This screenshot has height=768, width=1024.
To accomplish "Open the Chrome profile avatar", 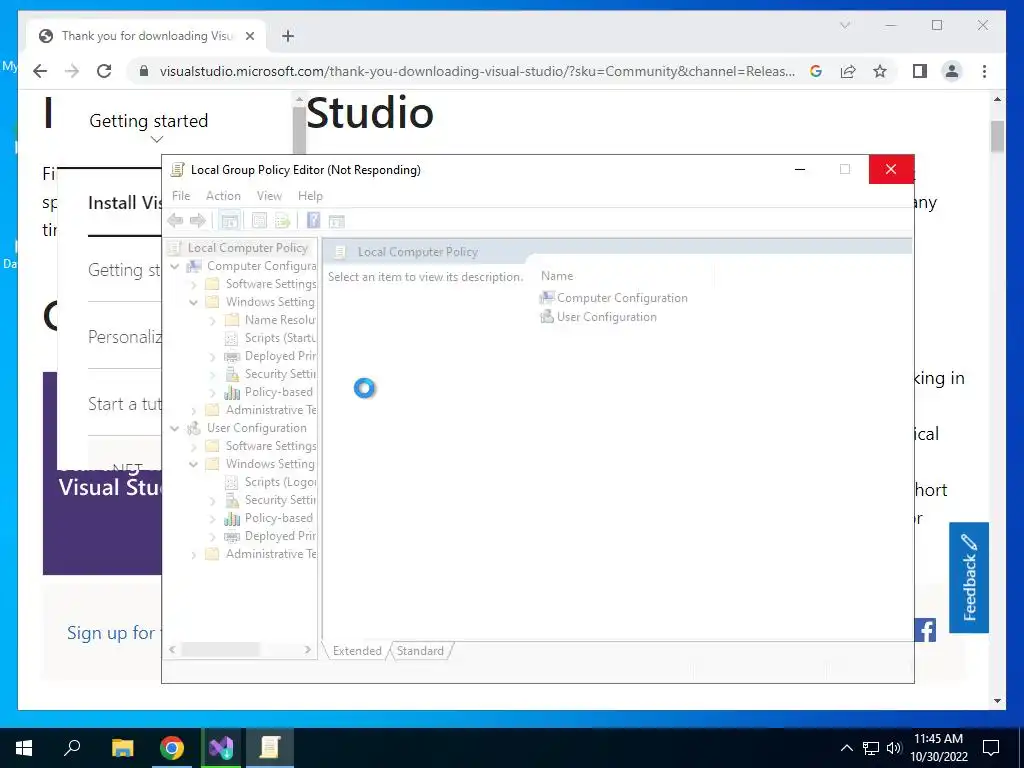I will click(952, 71).
